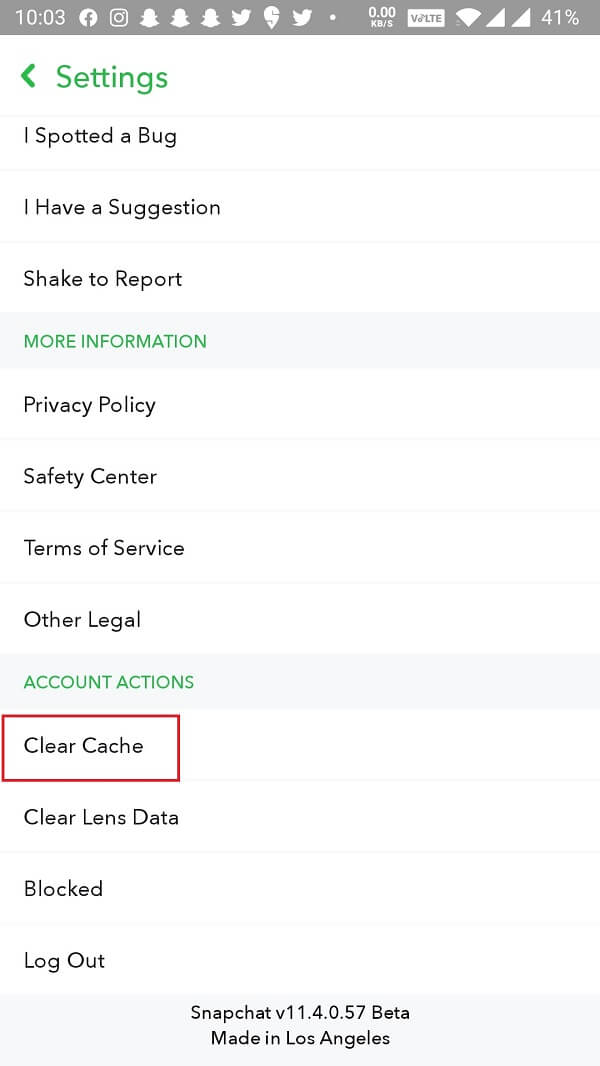
Task: View the Terms of Service
Action: click(104, 548)
